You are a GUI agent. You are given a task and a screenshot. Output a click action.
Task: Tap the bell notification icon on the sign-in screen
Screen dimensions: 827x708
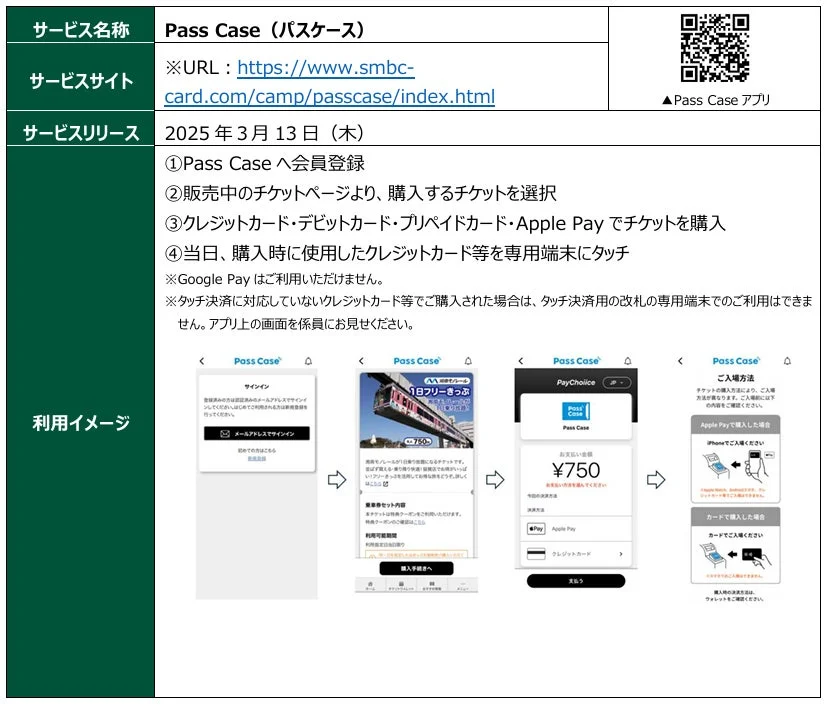pos(308,362)
